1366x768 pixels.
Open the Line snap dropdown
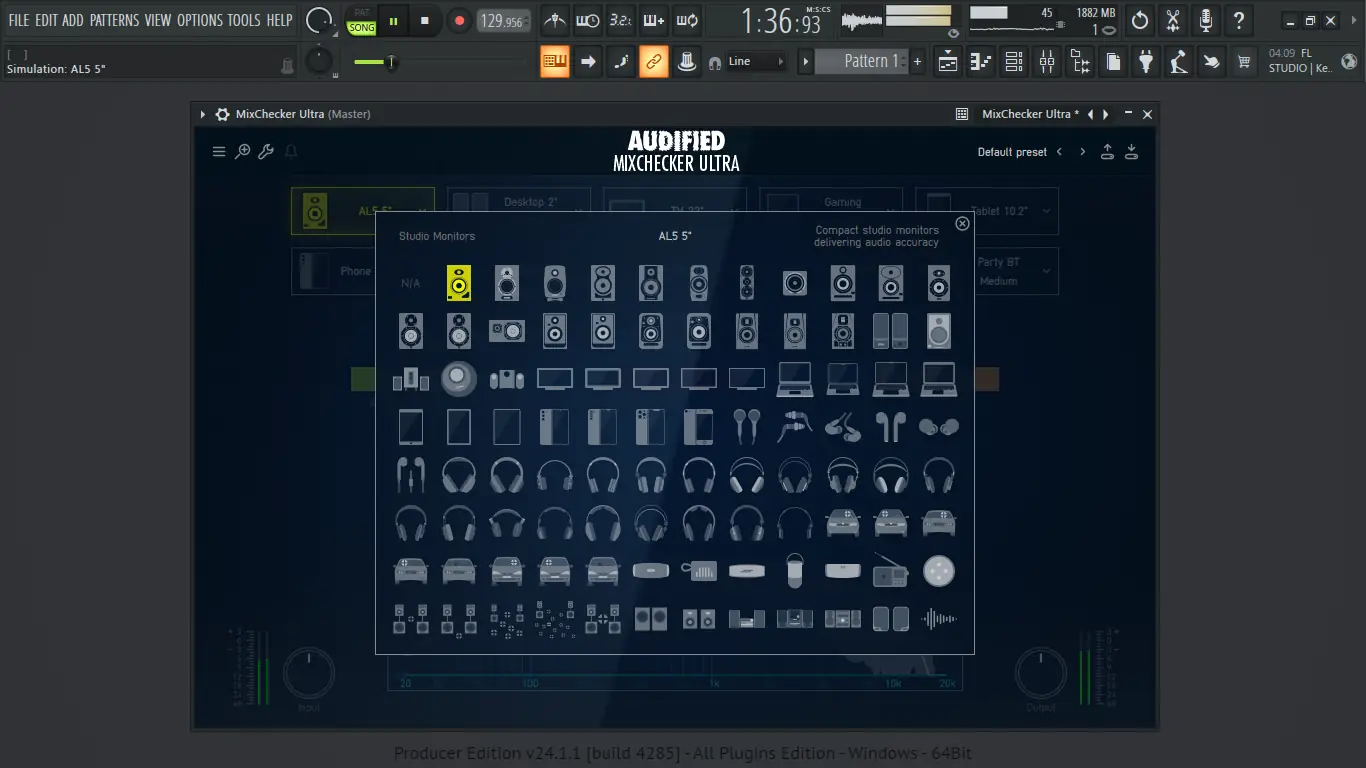pyautogui.click(x=756, y=62)
